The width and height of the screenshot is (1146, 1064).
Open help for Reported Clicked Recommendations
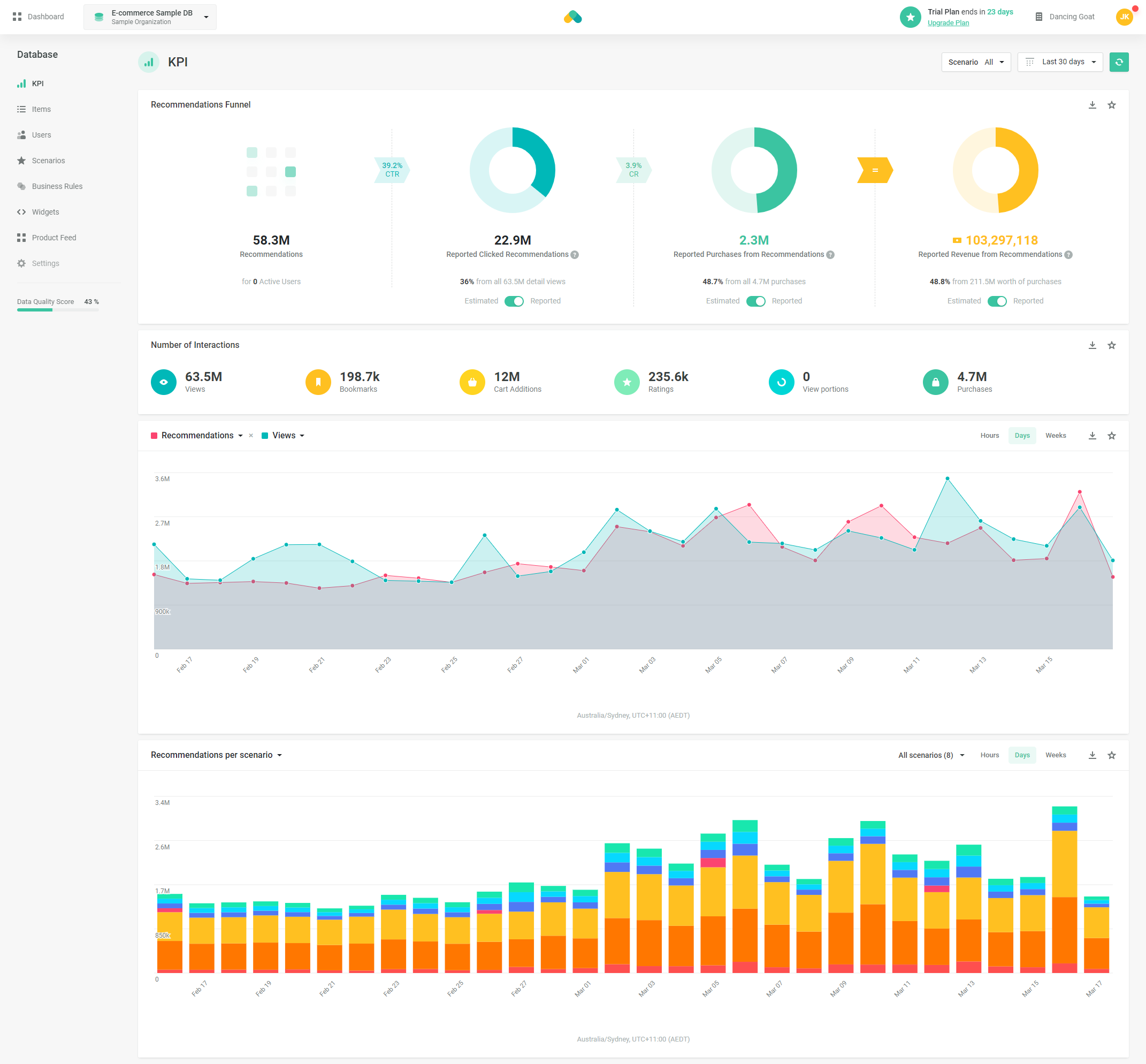(x=575, y=254)
